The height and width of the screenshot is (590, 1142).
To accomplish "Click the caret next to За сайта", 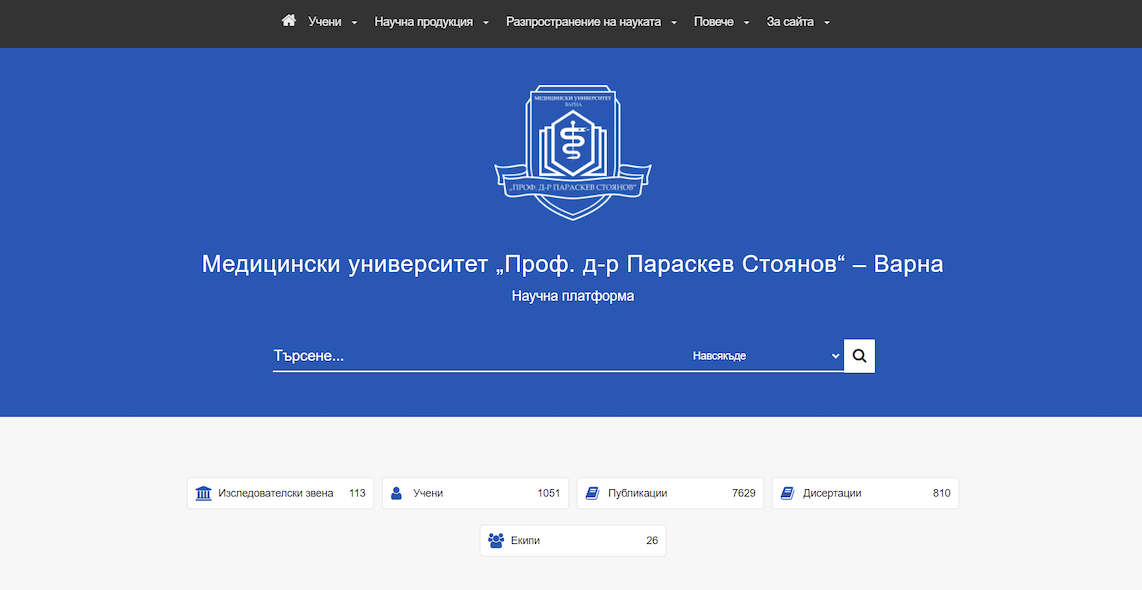I will pyautogui.click(x=827, y=23).
